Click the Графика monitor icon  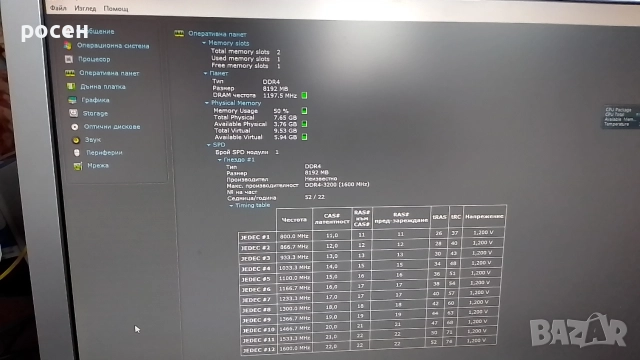click(x=72, y=100)
